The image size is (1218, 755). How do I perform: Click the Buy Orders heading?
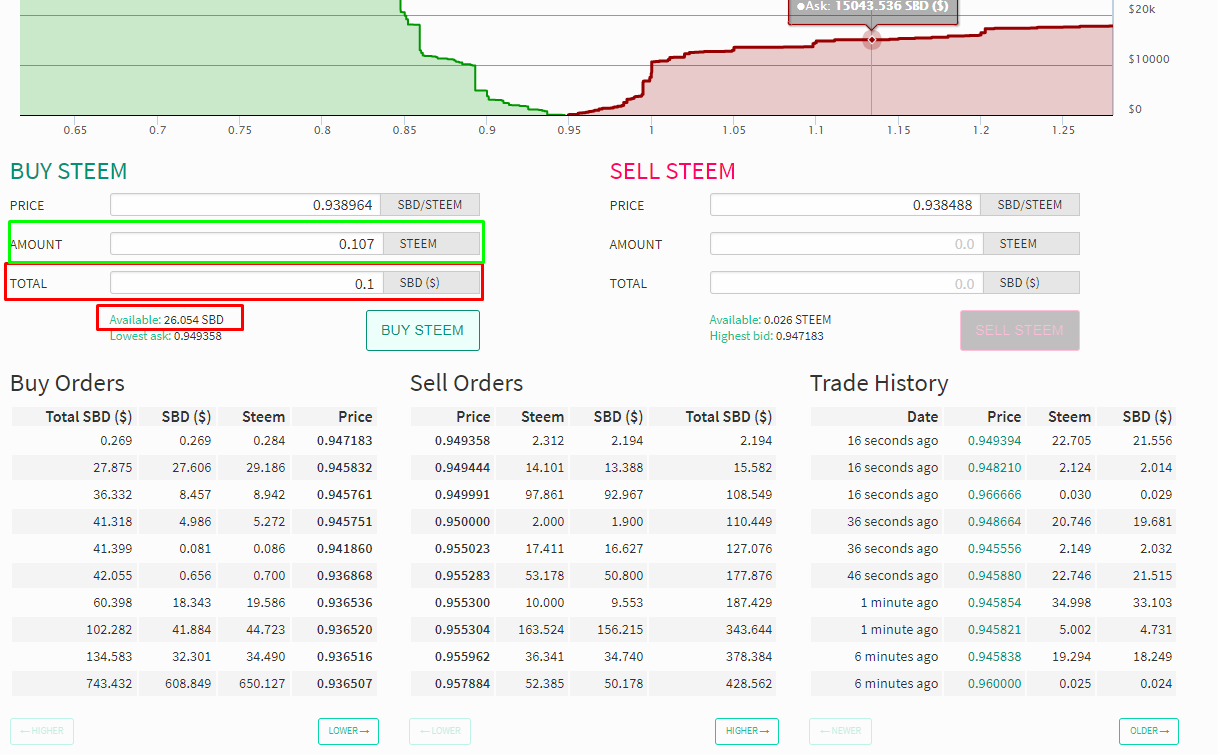click(x=67, y=383)
